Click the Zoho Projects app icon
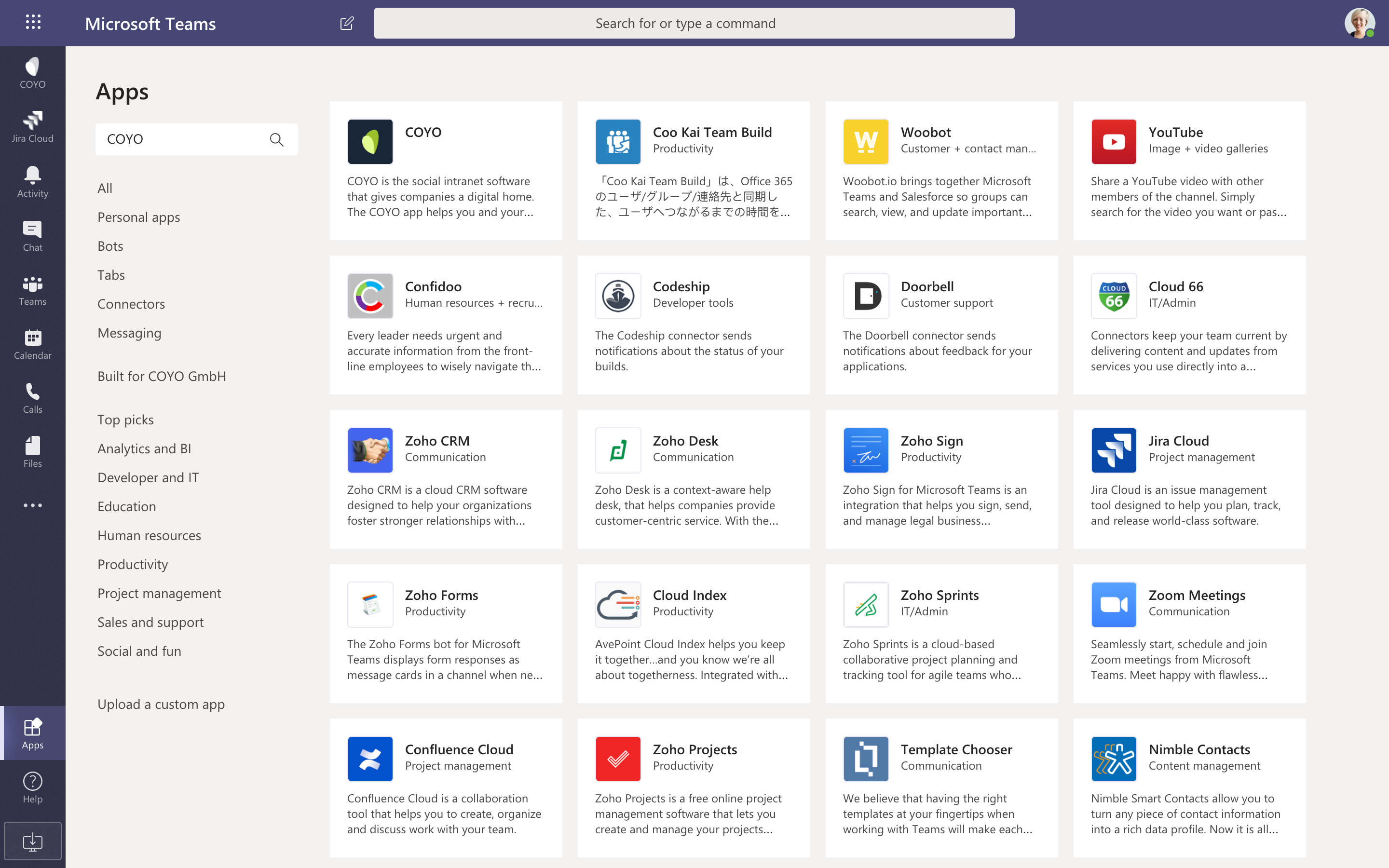 (618, 759)
